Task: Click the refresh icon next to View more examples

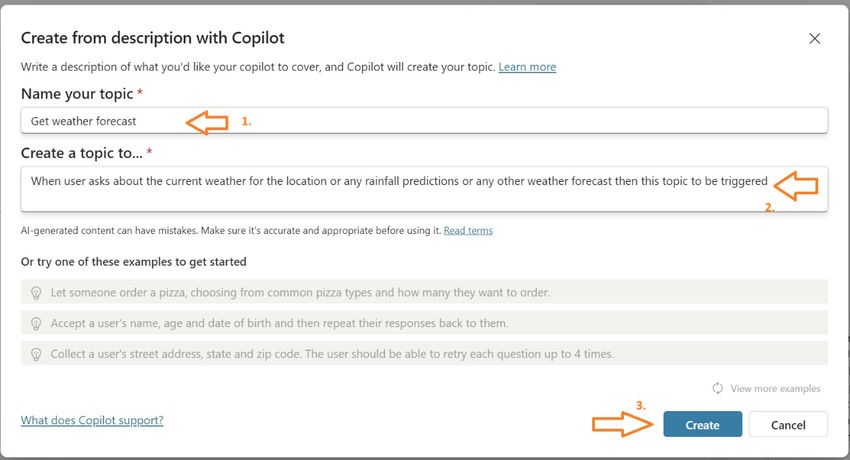Action: tap(717, 389)
